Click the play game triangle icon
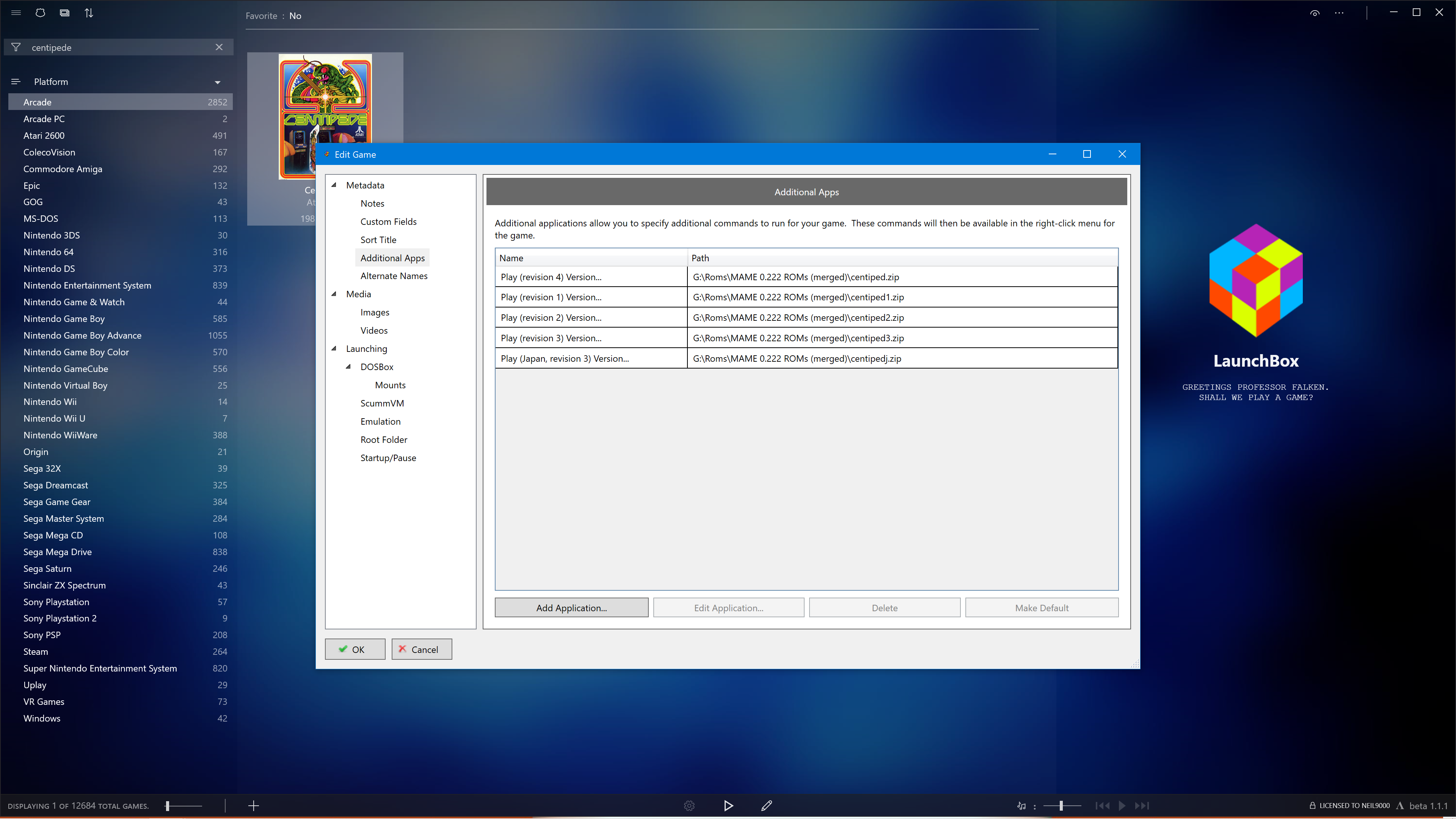 point(728,805)
